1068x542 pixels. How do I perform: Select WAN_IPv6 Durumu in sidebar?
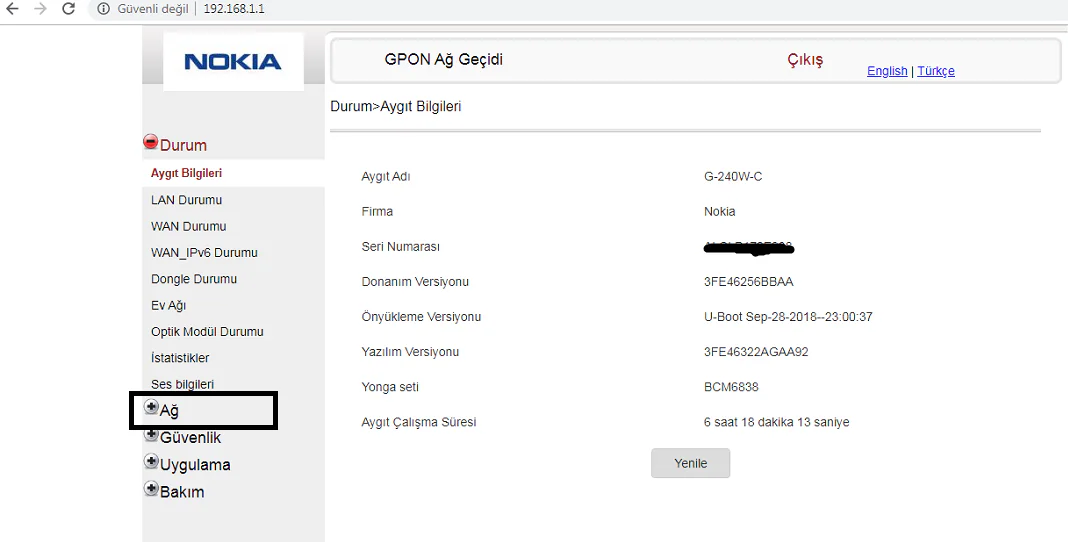pyautogui.click(x=204, y=253)
